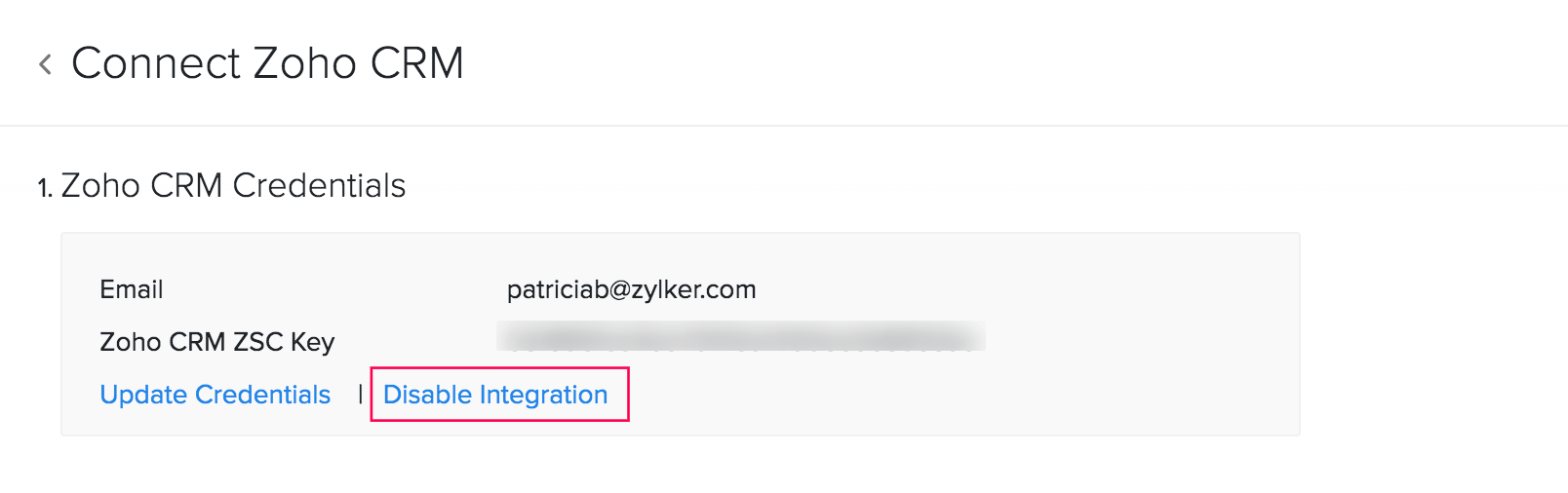Click the "Zoho CRM ZSC Key" label
This screenshot has height=493, width=1568.
click(216, 342)
